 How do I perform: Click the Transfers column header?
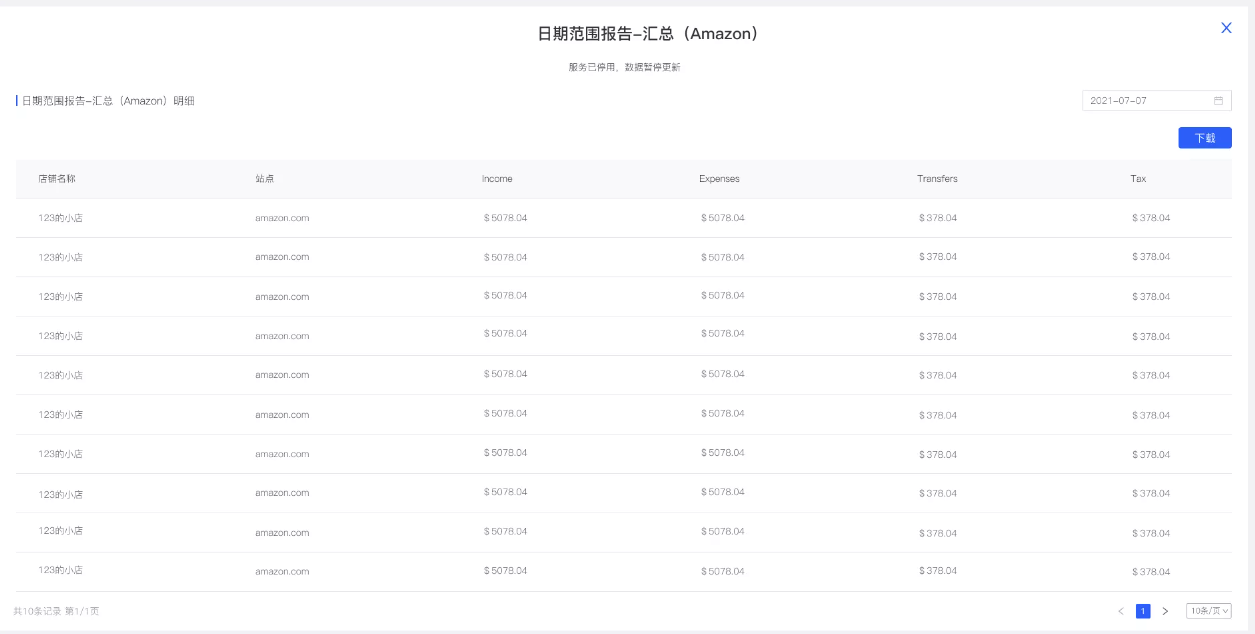click(x=937, y=179)
